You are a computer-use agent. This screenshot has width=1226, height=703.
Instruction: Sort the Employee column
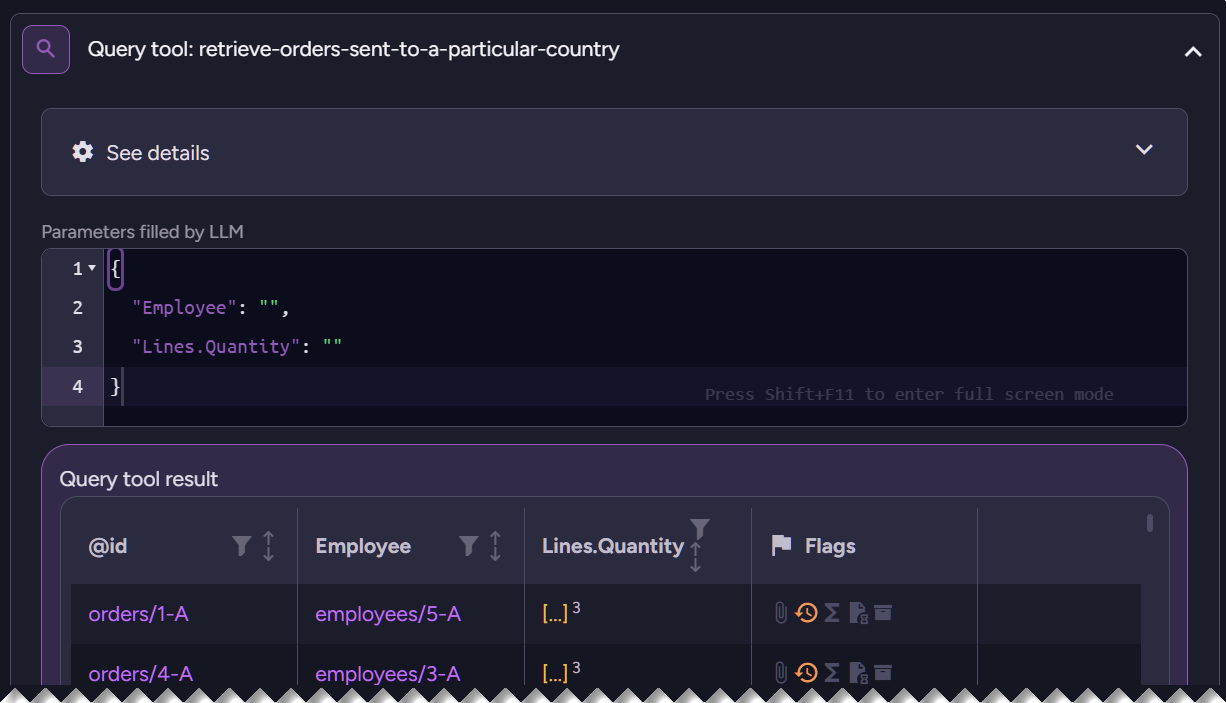pyautogui.click(x=495, y=546)
